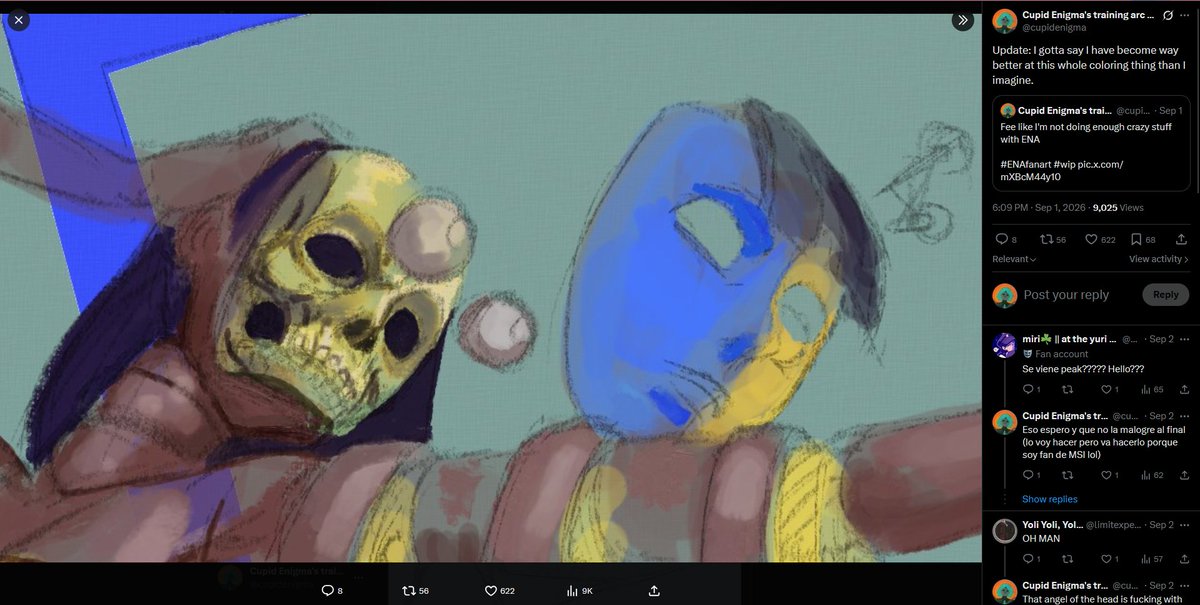Share the main post using the share icon
The width and height of the screenshot is (1200, 605).
tap(1182, 239)
